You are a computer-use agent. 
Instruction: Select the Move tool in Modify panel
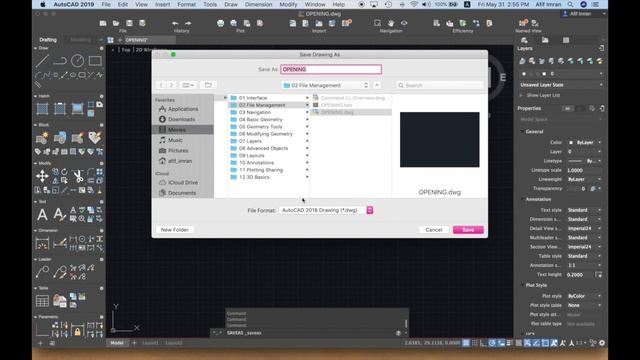(42, 176)
